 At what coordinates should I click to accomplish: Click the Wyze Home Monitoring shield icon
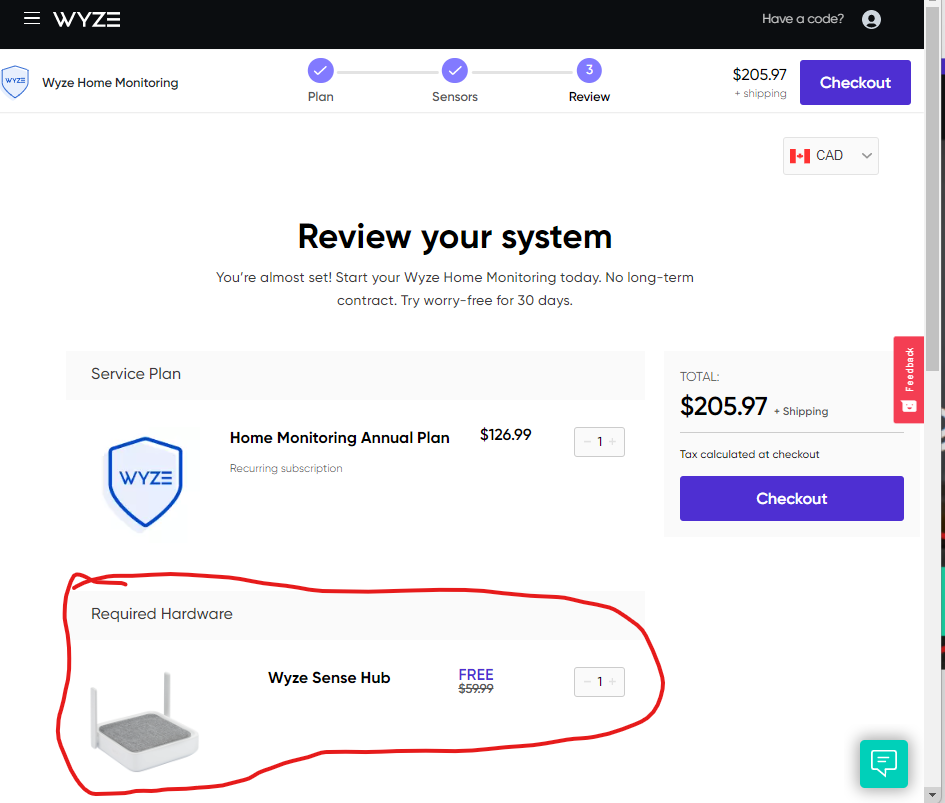(15, 82)
